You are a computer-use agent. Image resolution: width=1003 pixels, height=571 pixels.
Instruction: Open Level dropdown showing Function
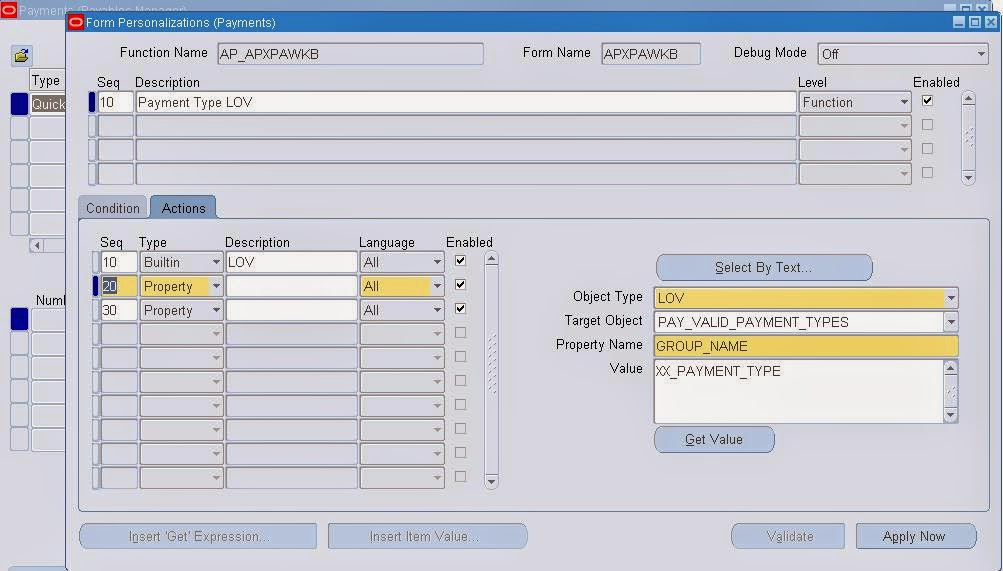click(904, 102)
